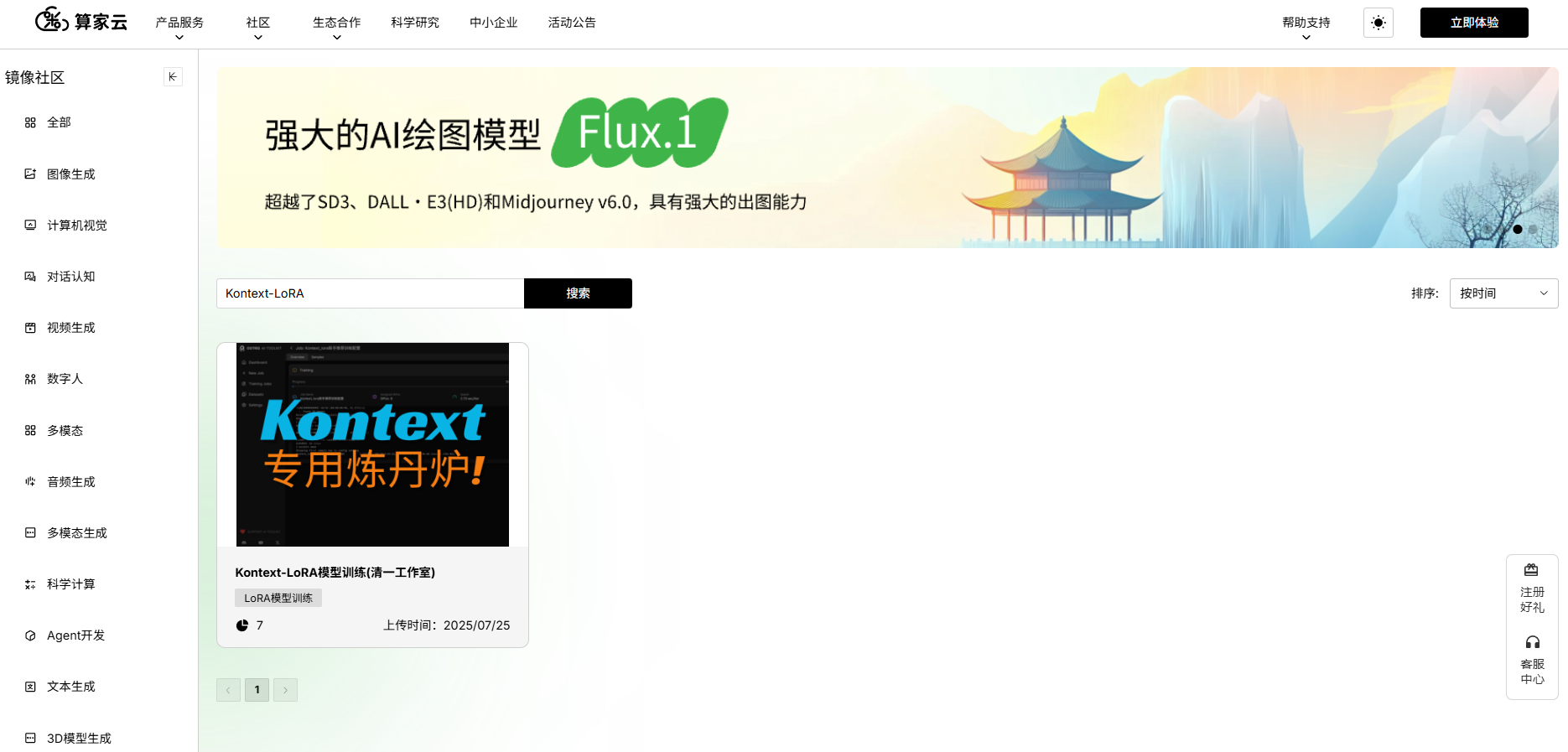Screen dimensions: 1568x752
Task: Open the 注册好礼 gift icon
Action: pos(1531,570)
